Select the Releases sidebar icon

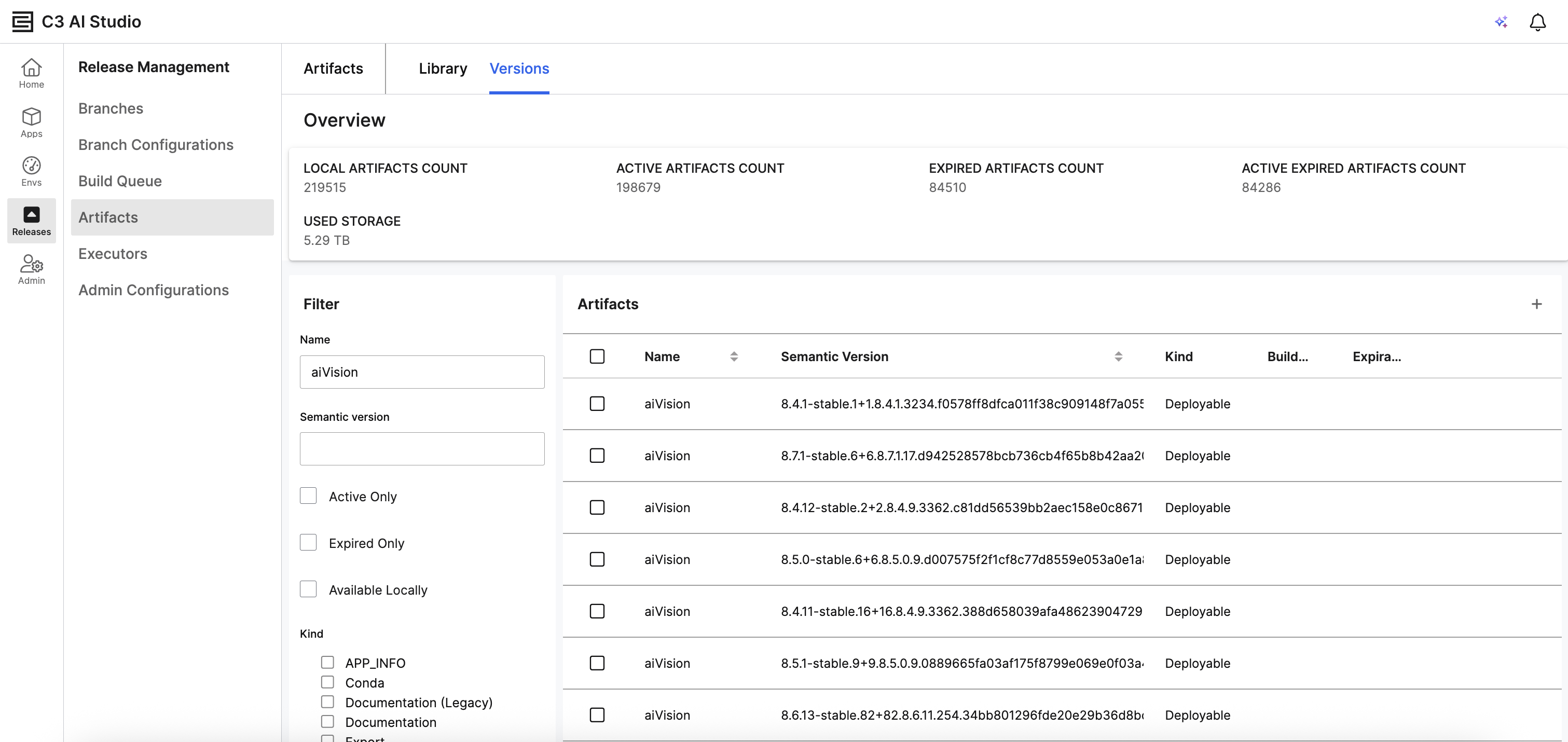click(x=31, y=221)
